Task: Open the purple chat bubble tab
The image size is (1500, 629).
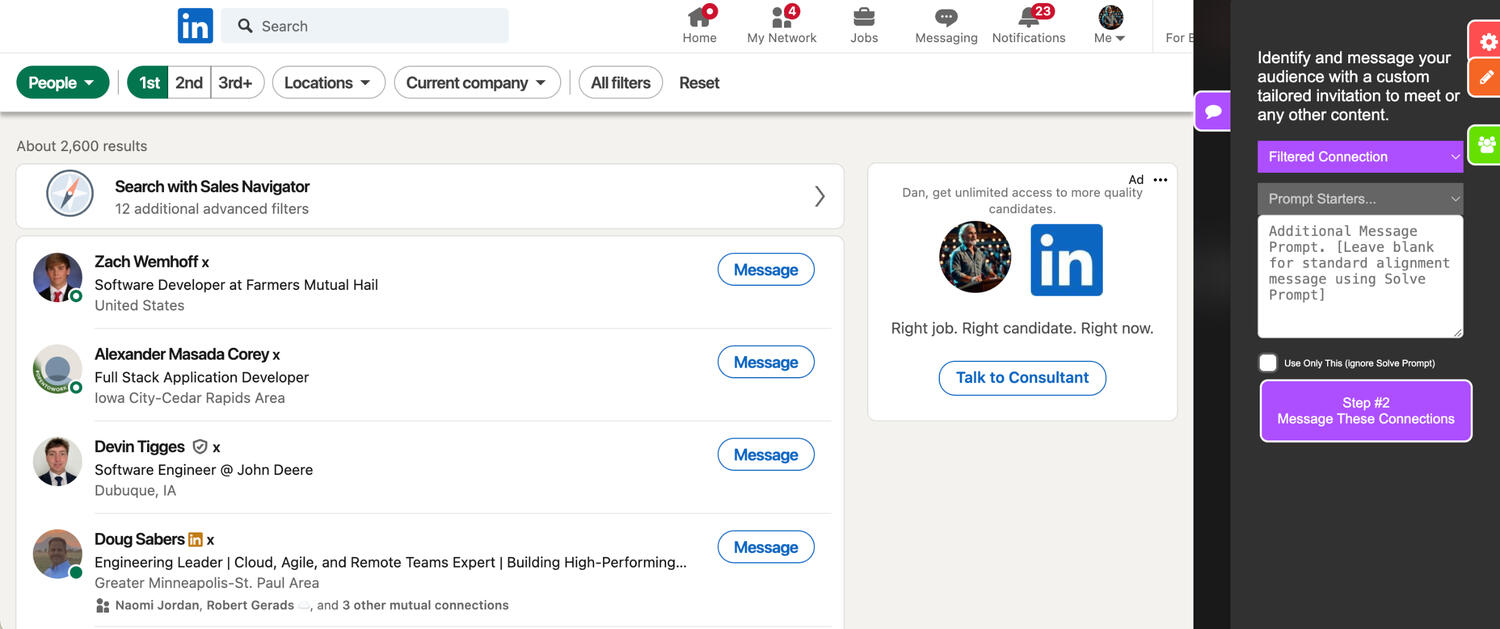Action: coord(1213,111)
